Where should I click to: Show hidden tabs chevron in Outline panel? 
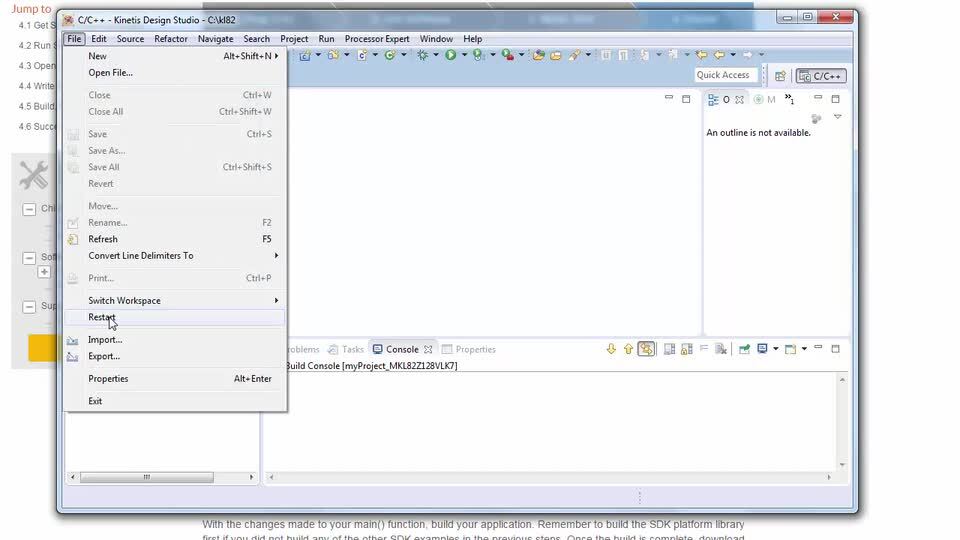pos(790,99)
